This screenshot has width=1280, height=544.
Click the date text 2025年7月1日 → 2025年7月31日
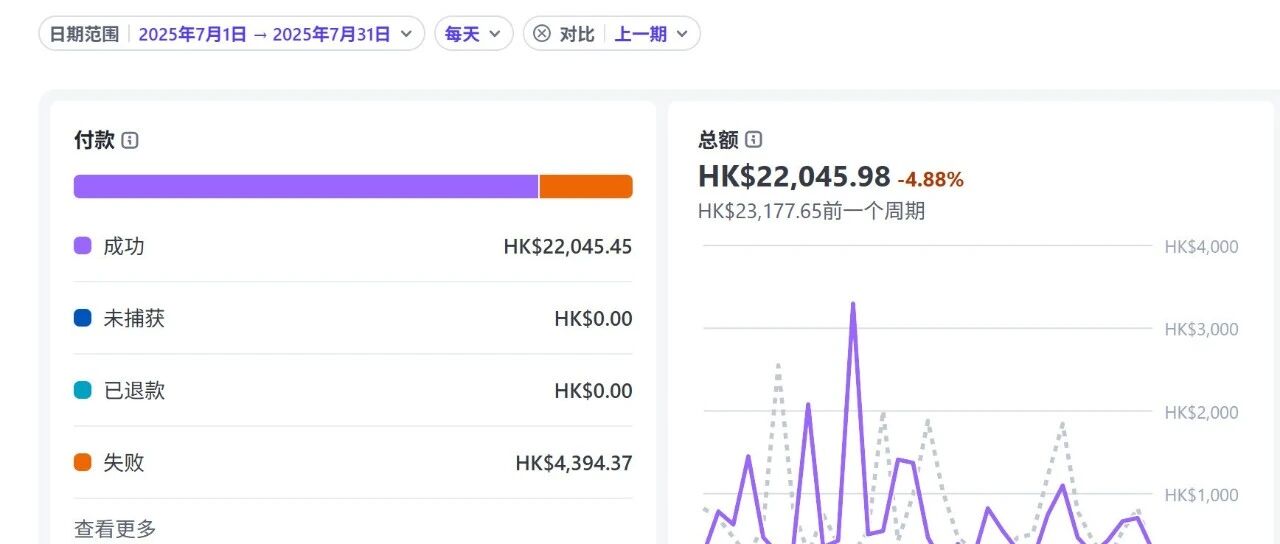(x=264, y=33)
